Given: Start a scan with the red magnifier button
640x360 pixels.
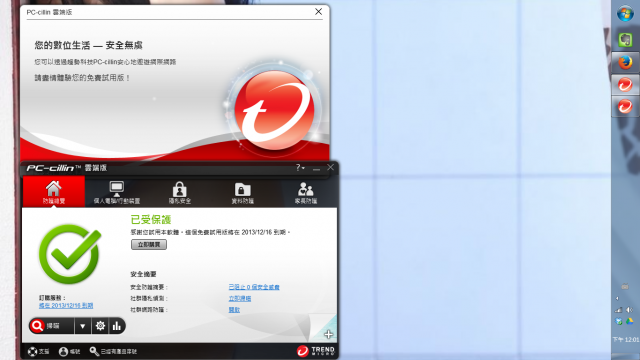Looking at the screenshot, I should (x=51, y=326).
